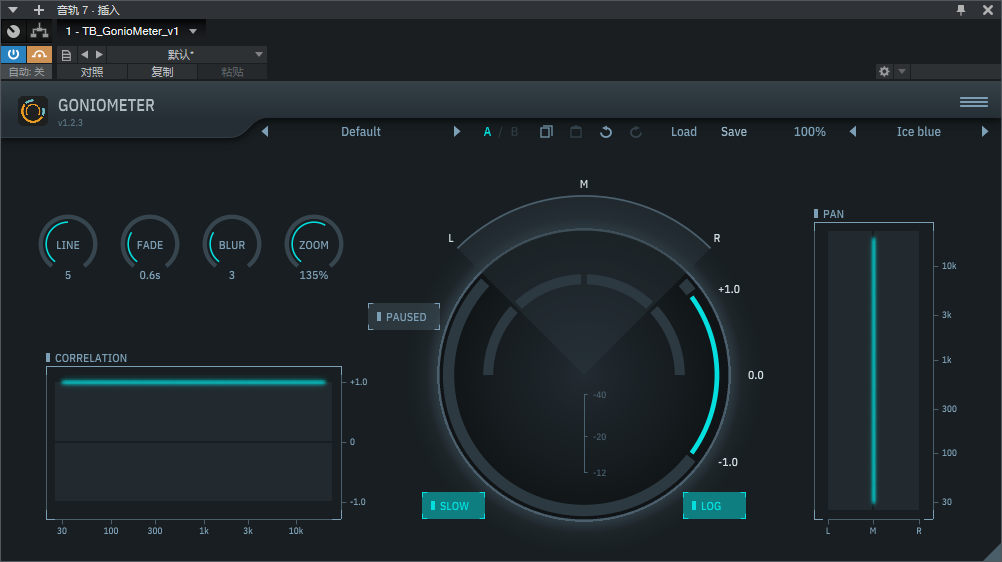Click the plugin routing diagram icon

coord(39,31)
